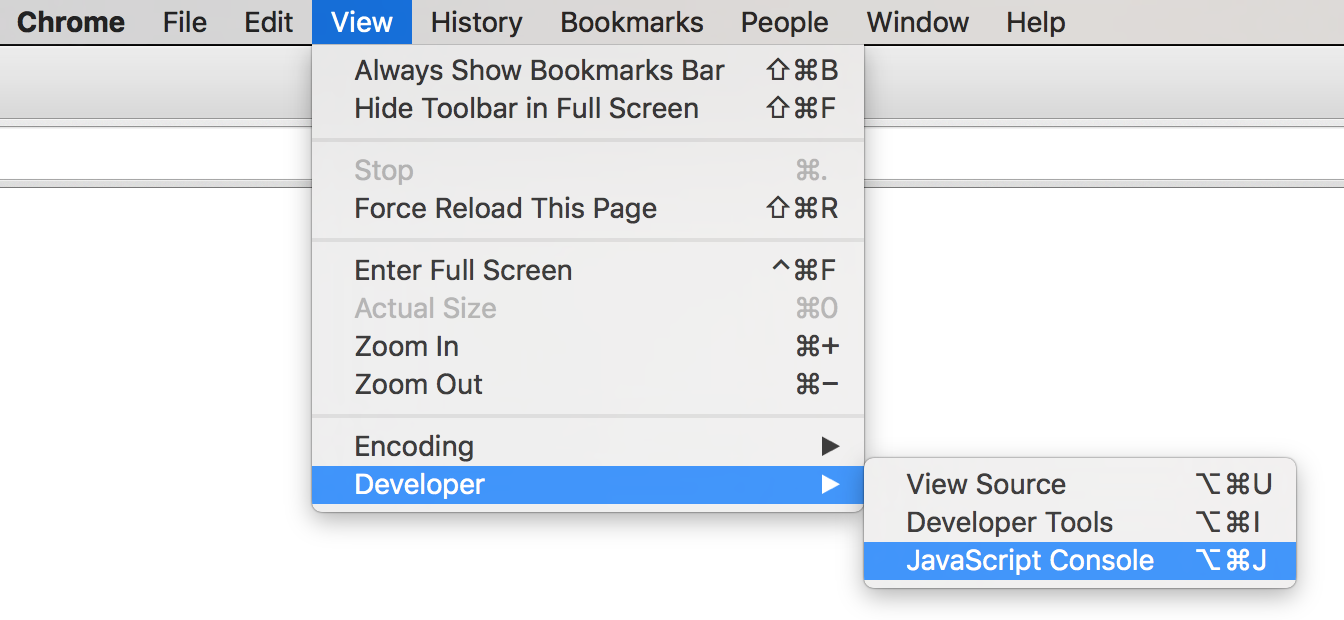Open Developer Tools from submenu
Image resolution: width=1344 pixels, height=620 pixels.
[1080, 523]
